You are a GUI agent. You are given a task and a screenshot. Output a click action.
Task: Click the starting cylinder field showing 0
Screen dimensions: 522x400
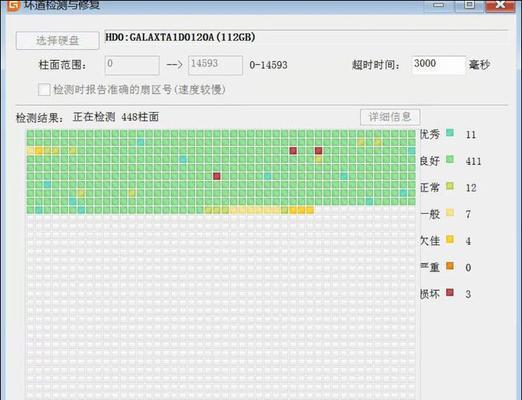(132, 65)
